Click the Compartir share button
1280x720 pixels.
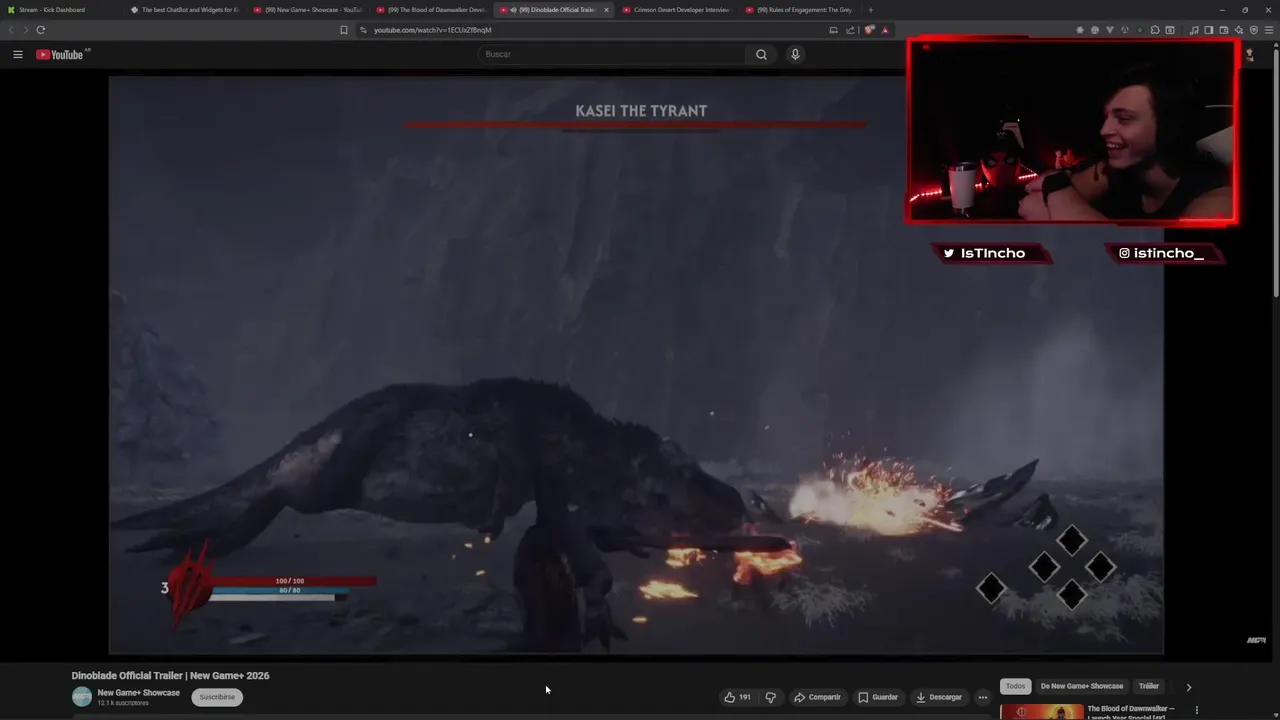point(817,697)
